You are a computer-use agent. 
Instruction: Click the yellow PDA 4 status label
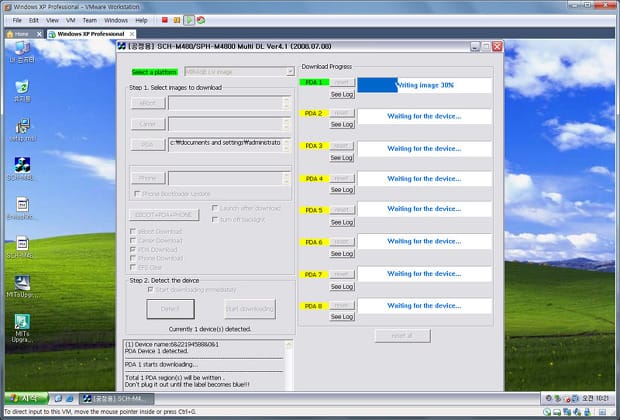[x=314, y=179]
